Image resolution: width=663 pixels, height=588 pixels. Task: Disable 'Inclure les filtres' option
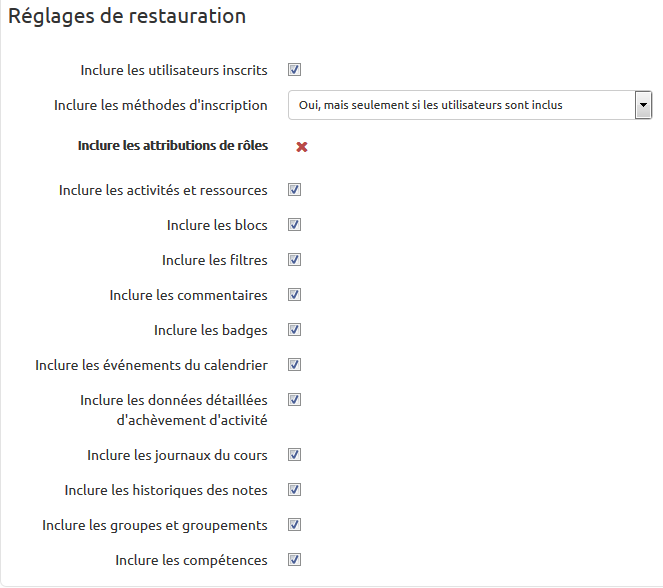pyautogui.click(x=295, y=260)
